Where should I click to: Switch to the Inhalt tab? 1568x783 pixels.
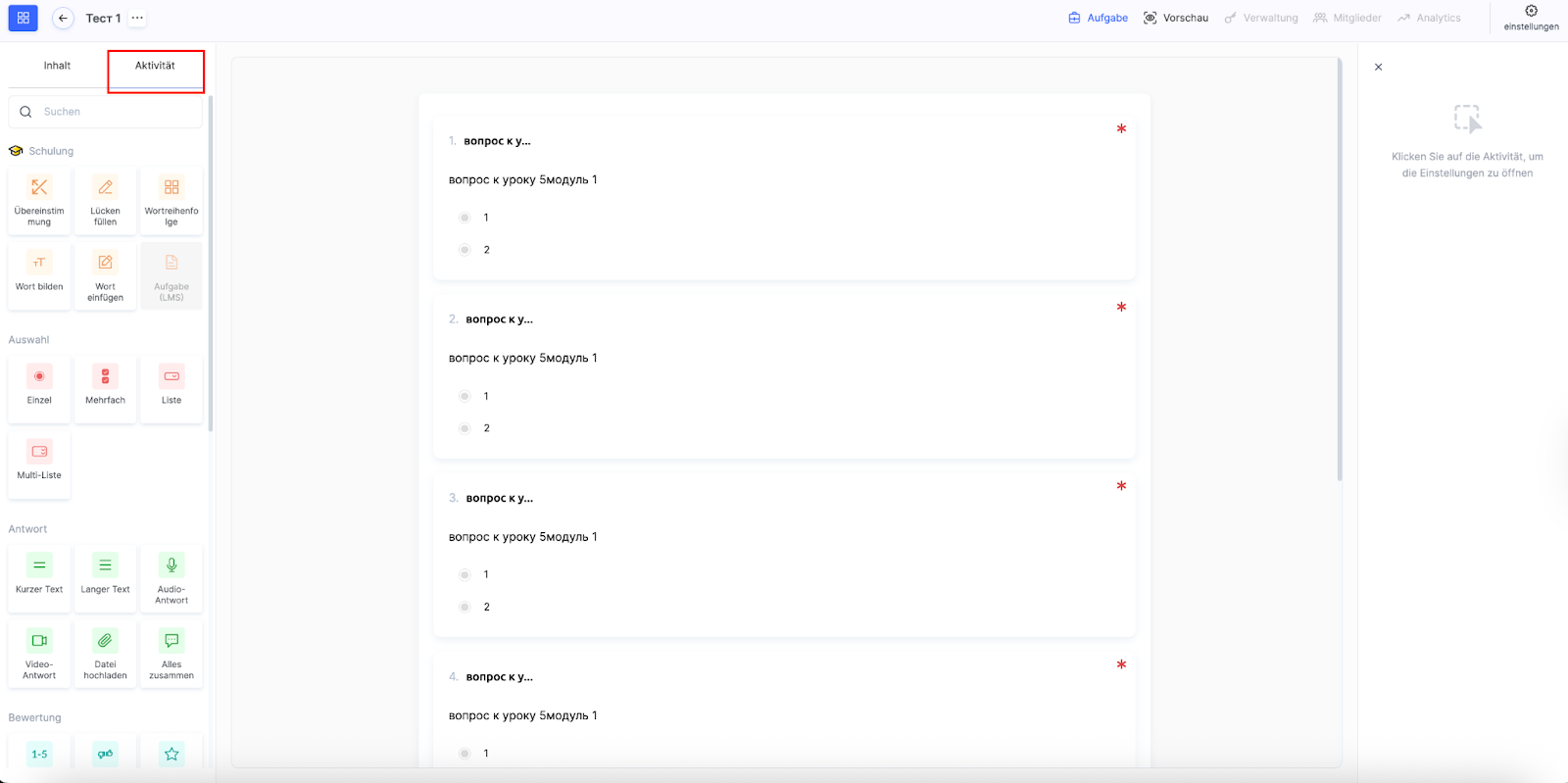coord(57,66)
